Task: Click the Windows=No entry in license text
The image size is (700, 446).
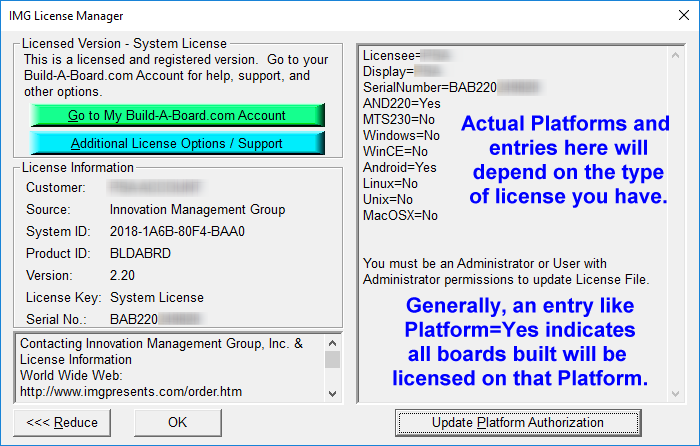Action: coord(401,135)
